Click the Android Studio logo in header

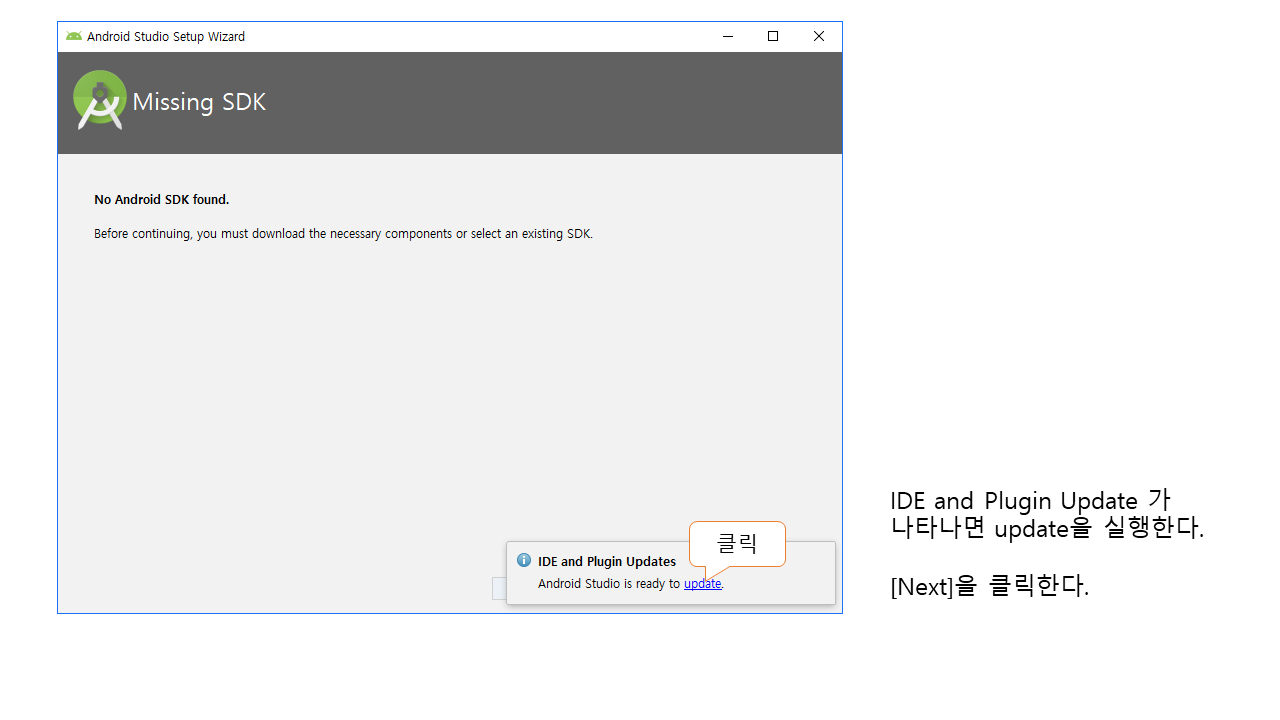(x=100, y=100)
